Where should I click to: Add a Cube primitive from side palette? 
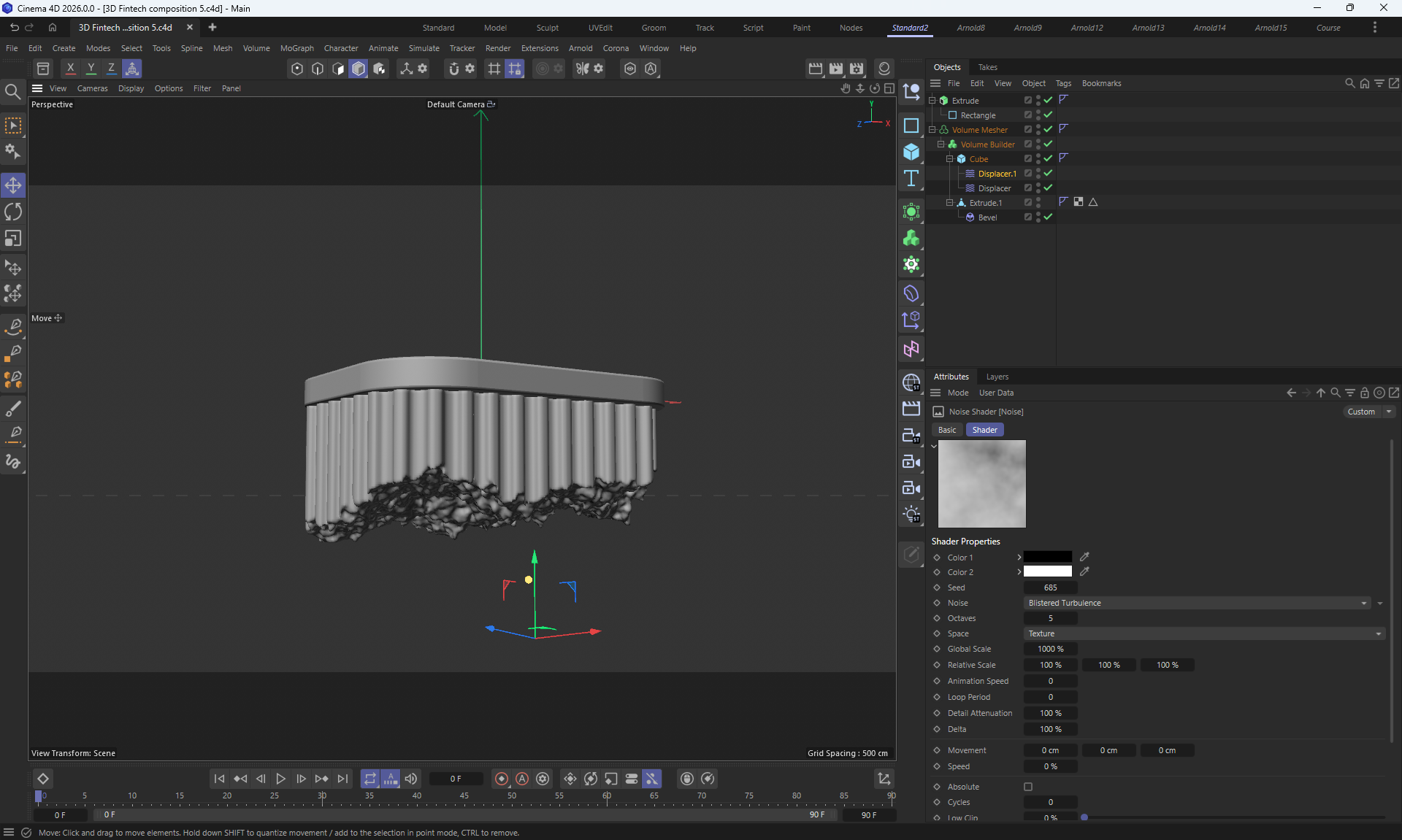tap(911, 152)
